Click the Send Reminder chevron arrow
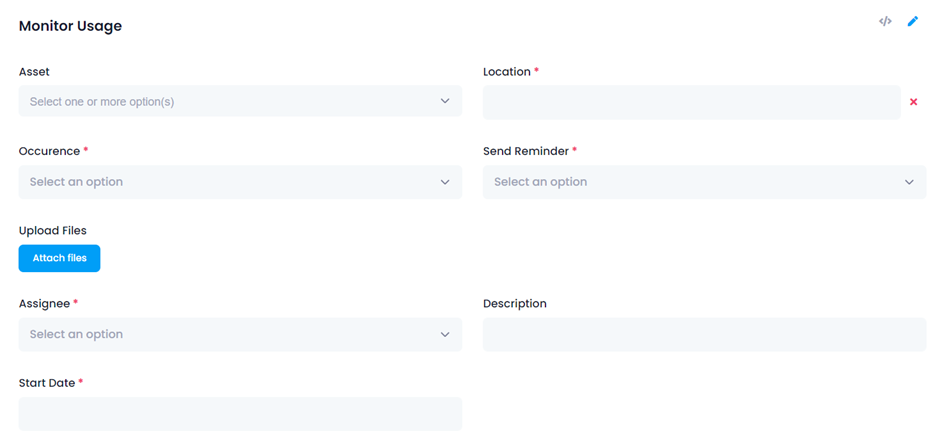Screen dimensions: 940x438 click(909, 182)
